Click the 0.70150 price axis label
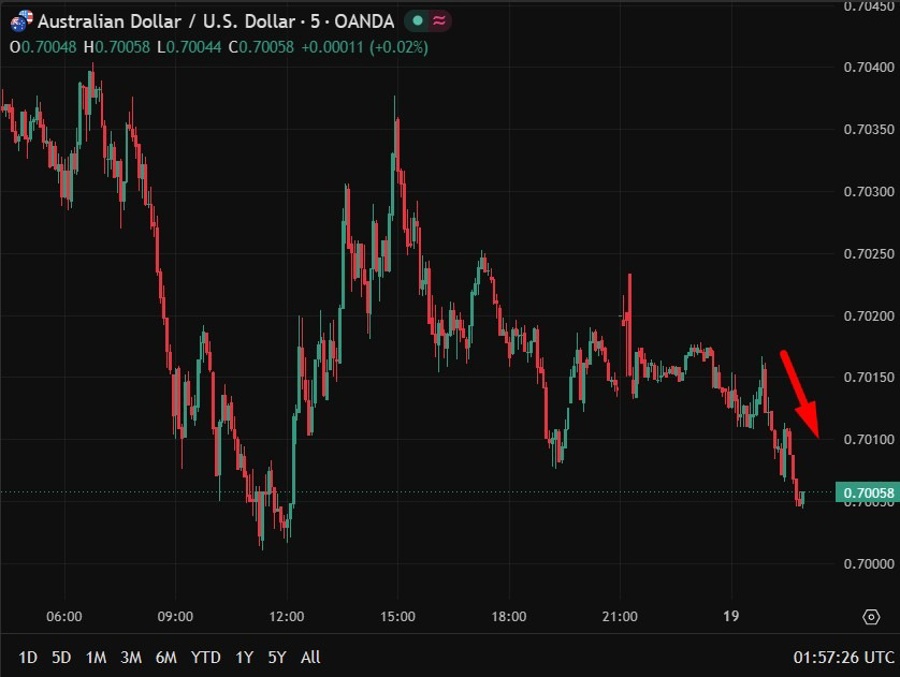900x677 pixels. pos(868,377)
